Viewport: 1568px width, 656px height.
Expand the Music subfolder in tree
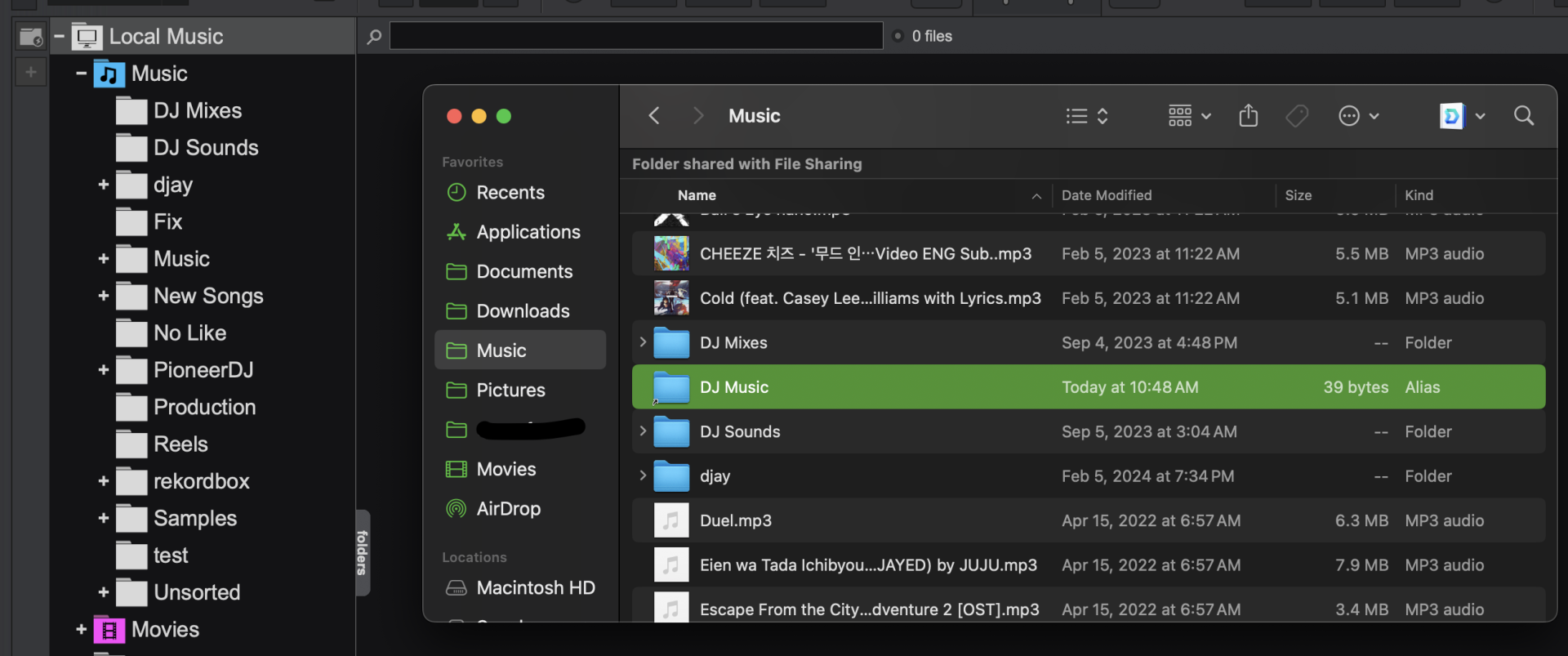[x=104, y=259]
